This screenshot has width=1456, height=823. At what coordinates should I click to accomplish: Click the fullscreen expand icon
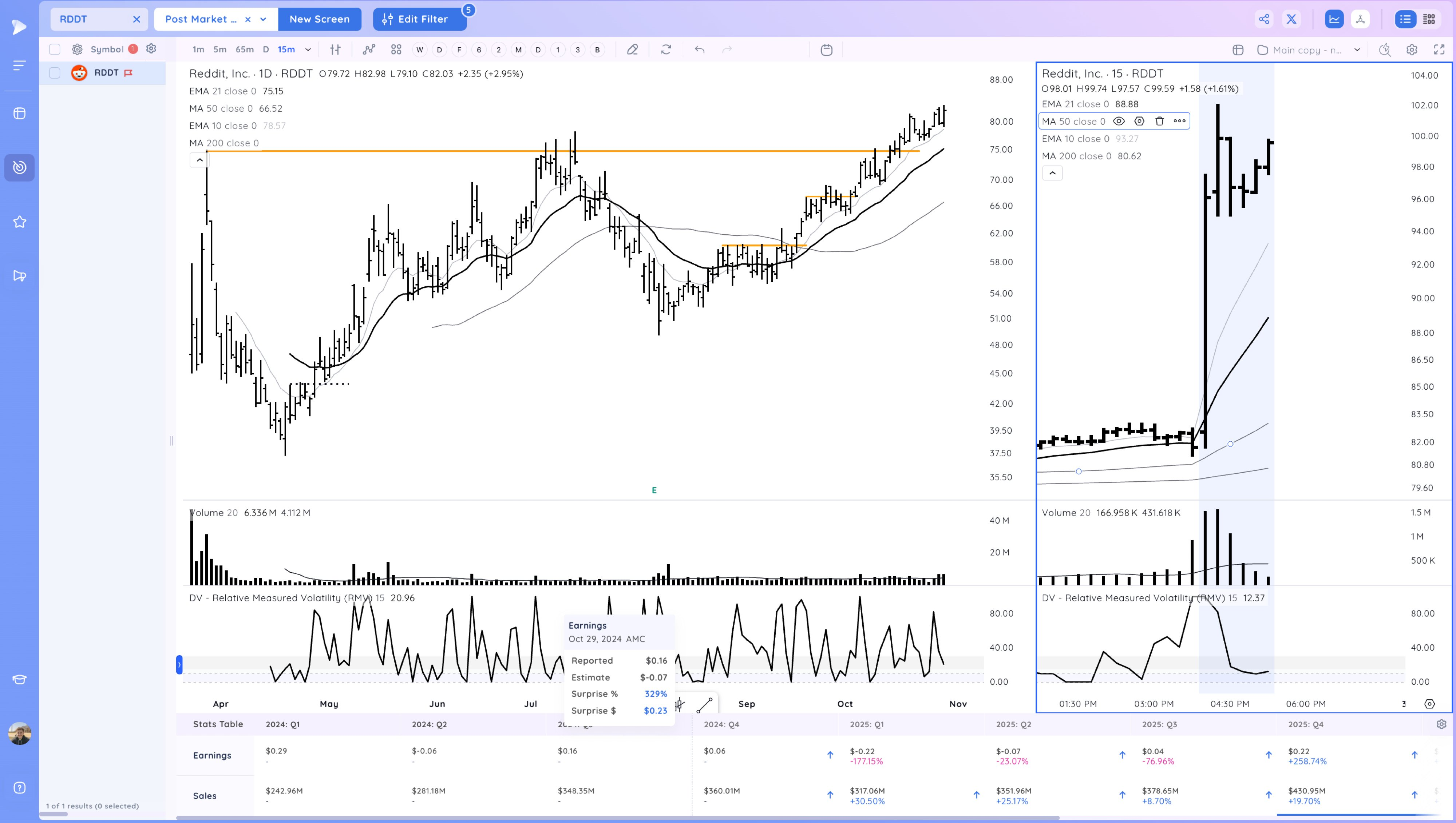(1439, 50)
